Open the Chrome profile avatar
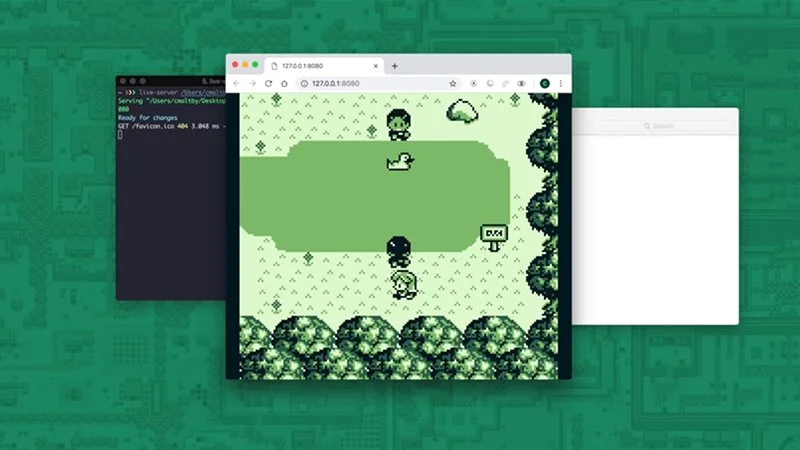The width and height of the screenshot is (800, 450). [x=544, y=84]
